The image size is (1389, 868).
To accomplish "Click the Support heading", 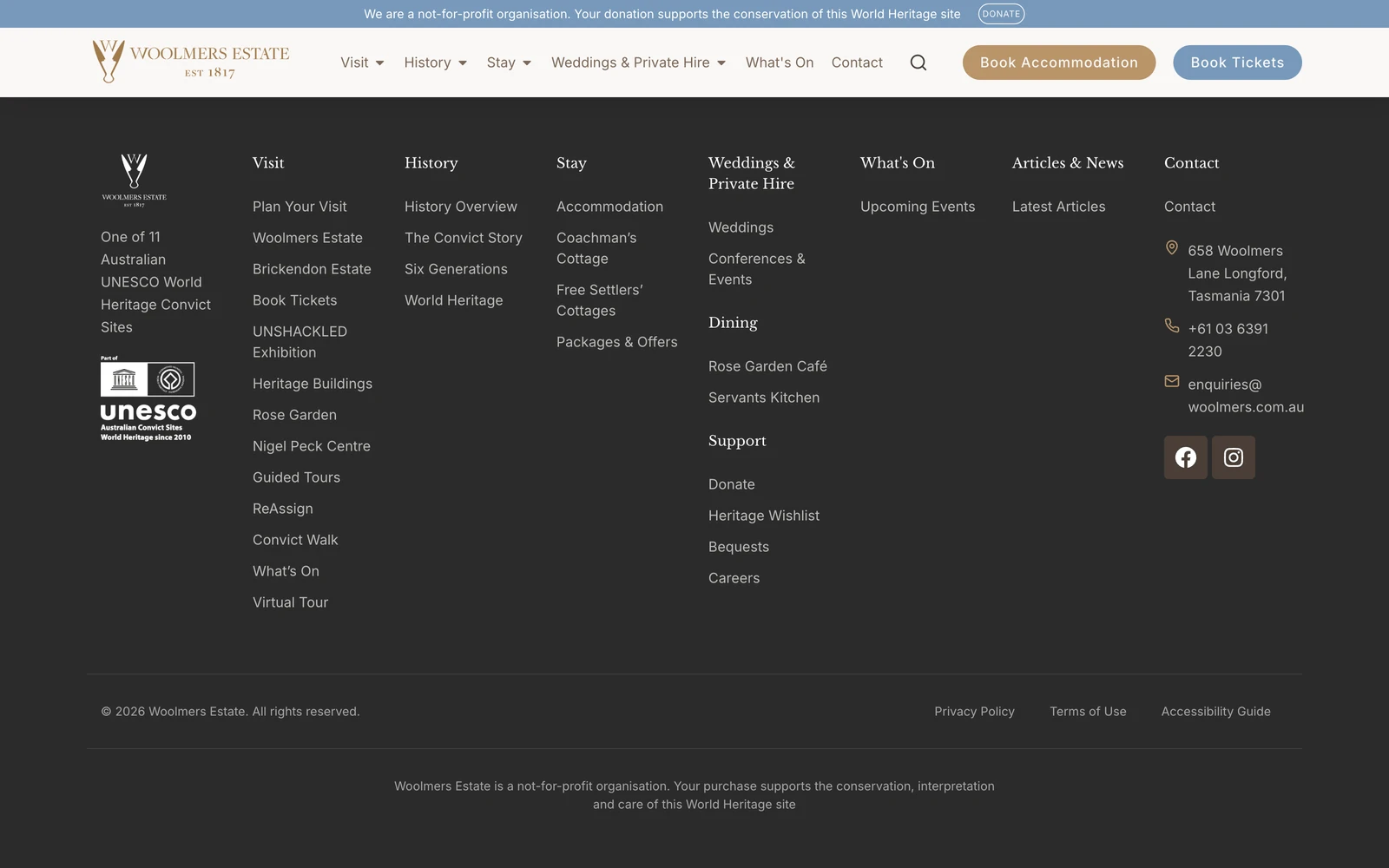I will coord(737,441).
